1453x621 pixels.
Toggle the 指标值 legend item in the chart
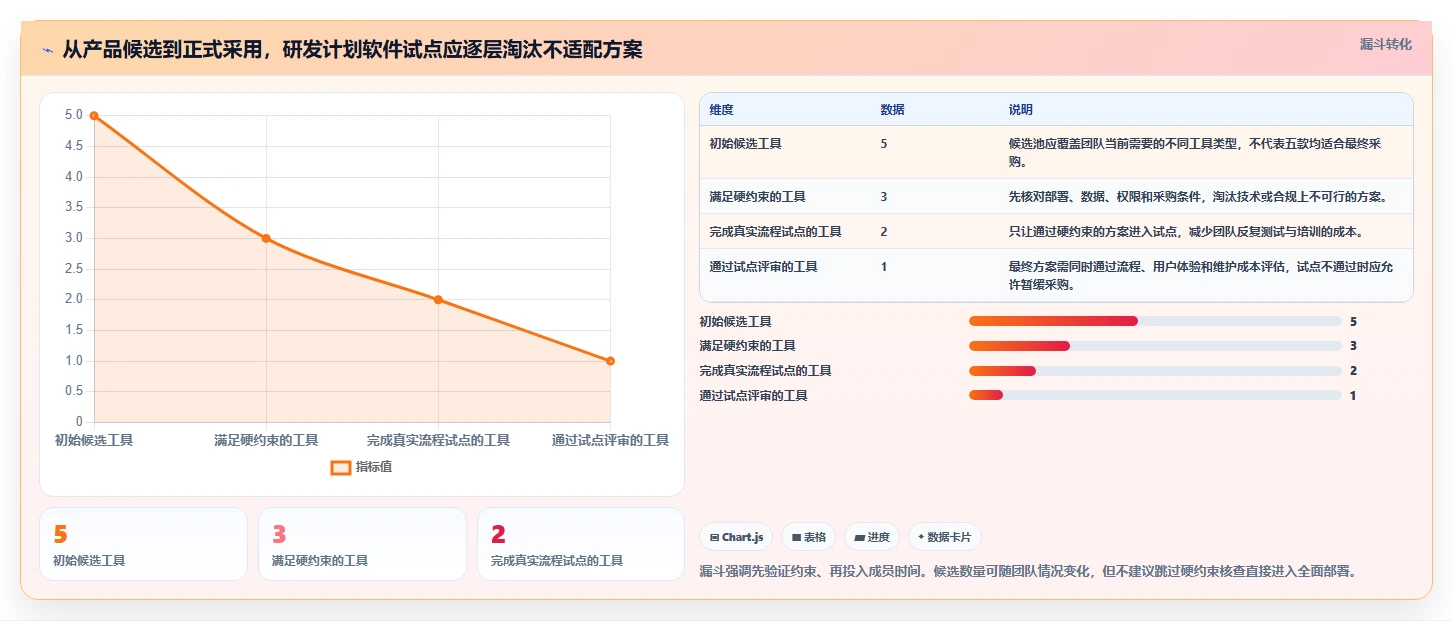click(362, 467)
